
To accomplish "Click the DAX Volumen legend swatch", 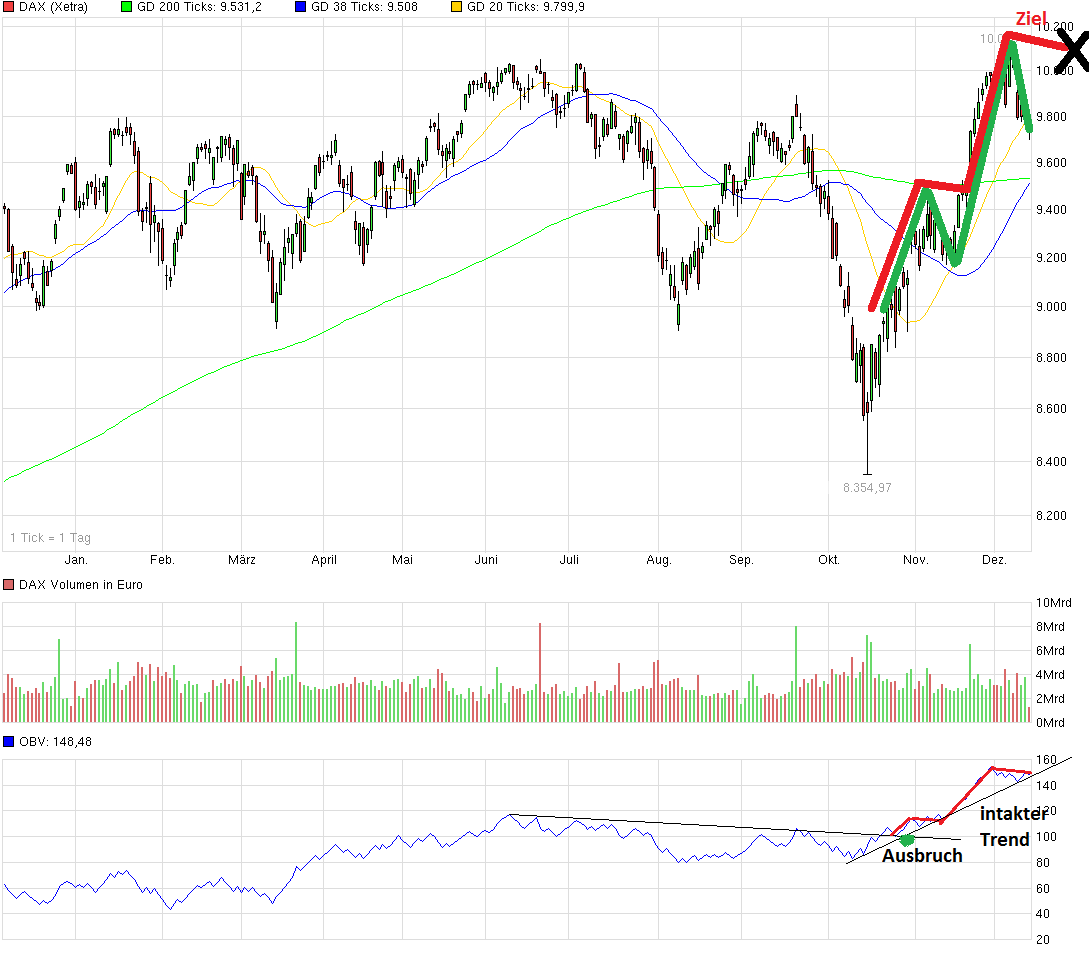I will (9, 585).
